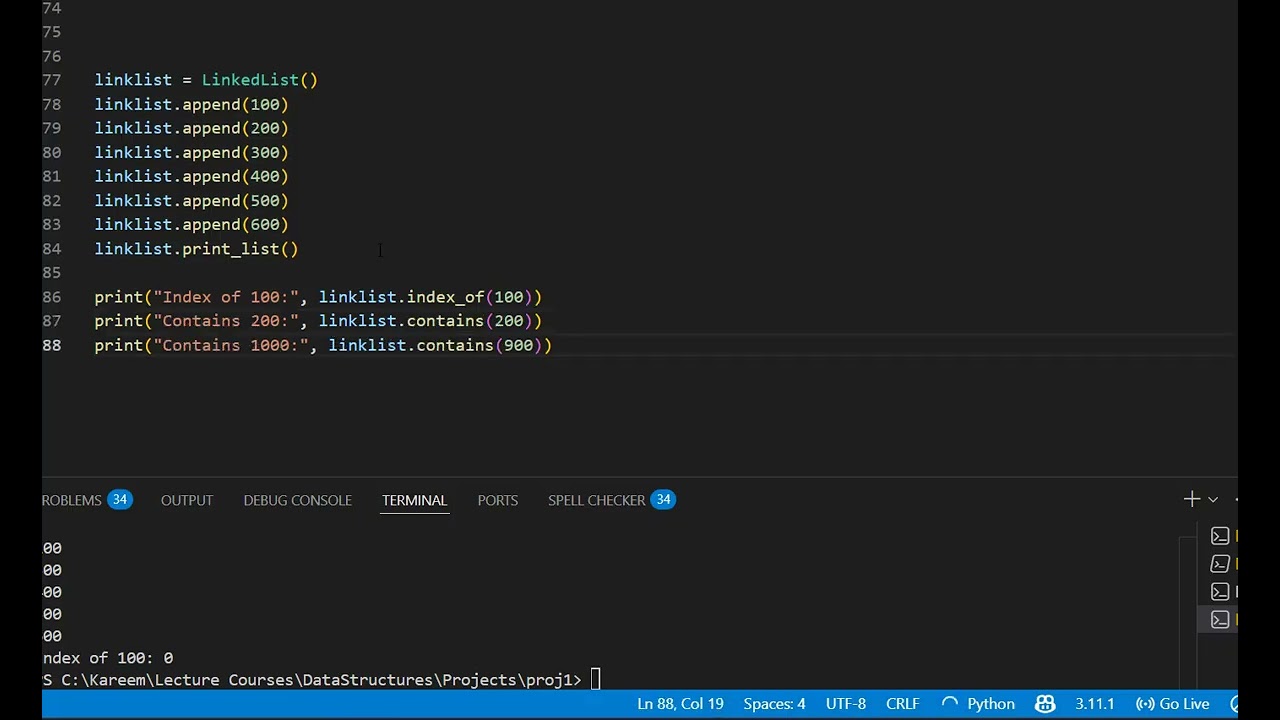Click the terminal prompt input area
The height and width of the screenshot is (720, 1280).
click(595, 680)
